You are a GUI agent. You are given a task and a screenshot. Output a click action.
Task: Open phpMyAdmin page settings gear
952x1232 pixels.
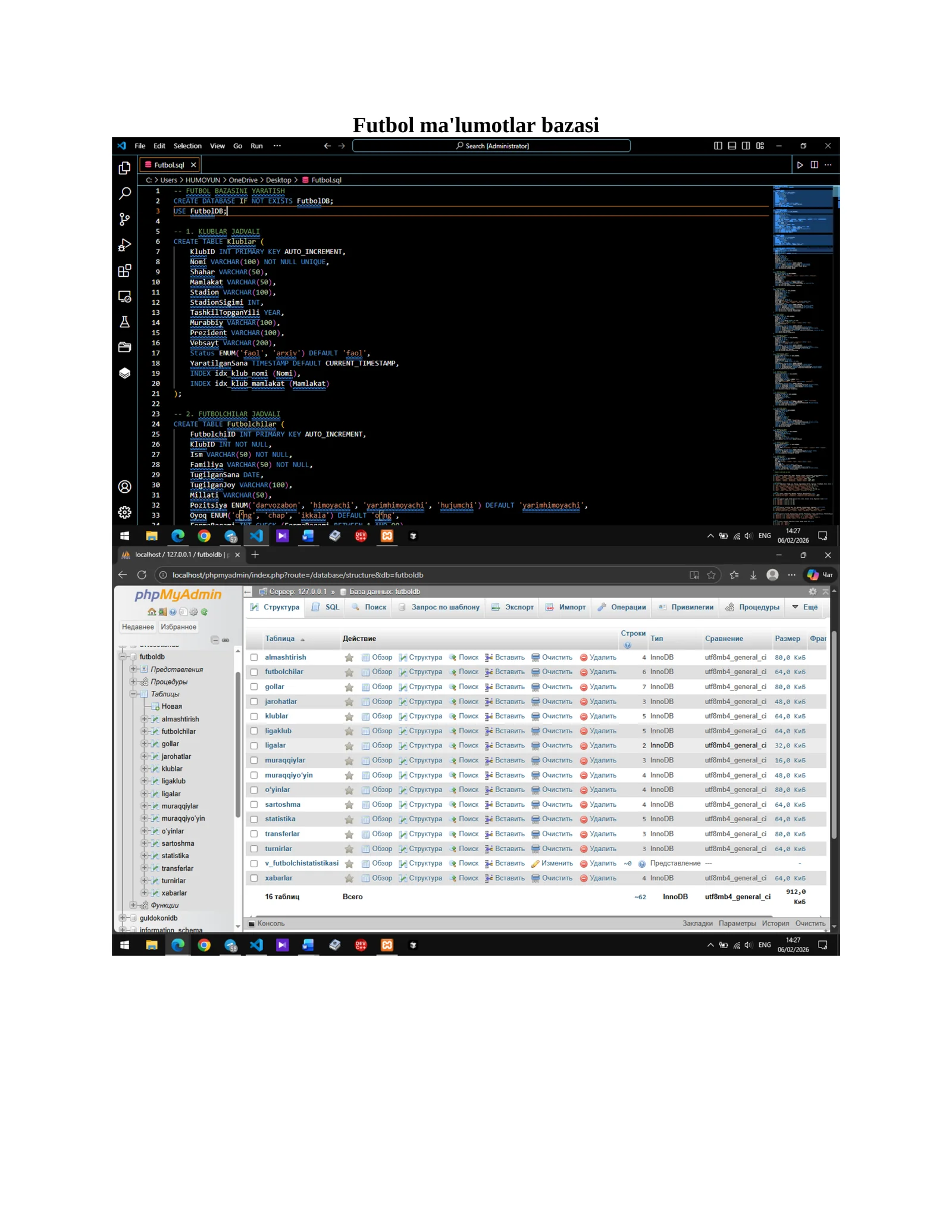pos(813,592)
